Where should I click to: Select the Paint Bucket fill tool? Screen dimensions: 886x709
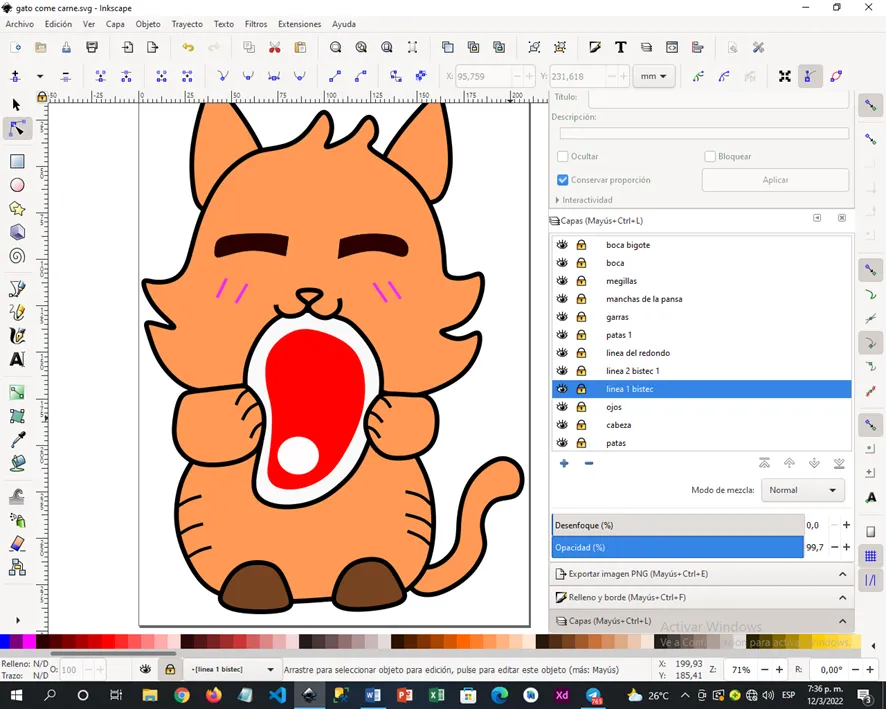click(x=17, y=463)
